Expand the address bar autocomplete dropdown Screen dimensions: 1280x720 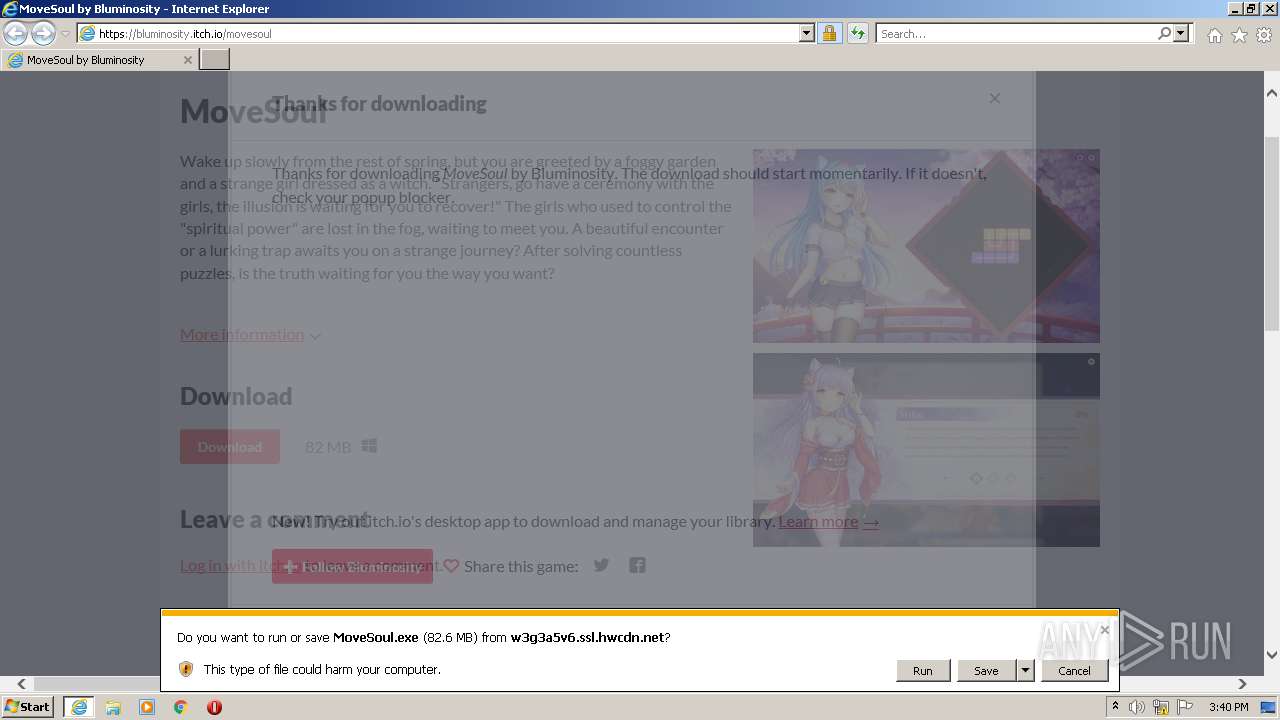coord(807,33)
